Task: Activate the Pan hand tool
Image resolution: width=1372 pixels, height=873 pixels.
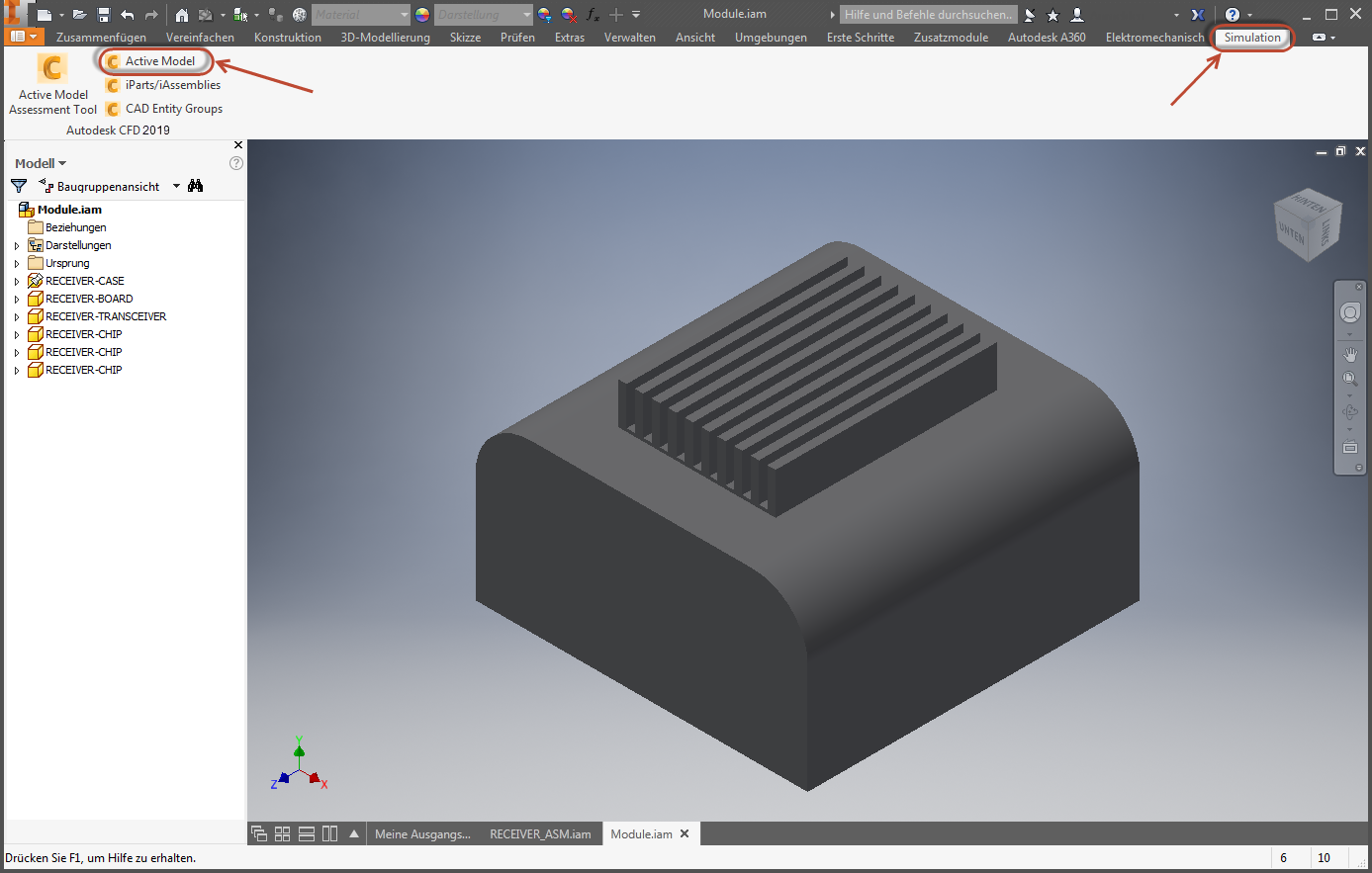Action: [x=1350, y=354]
